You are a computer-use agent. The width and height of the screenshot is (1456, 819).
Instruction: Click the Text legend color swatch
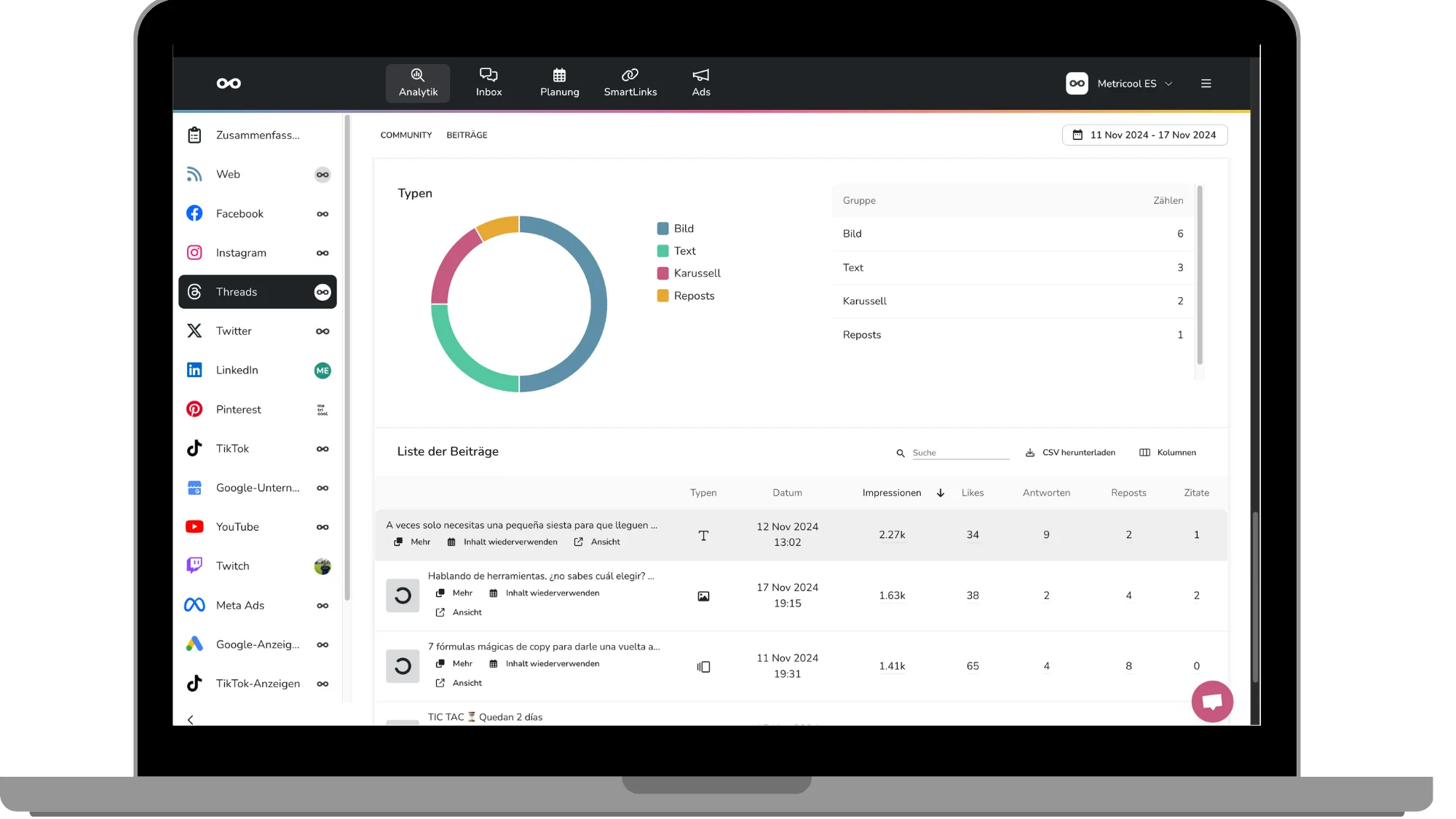tap(662, 251)
